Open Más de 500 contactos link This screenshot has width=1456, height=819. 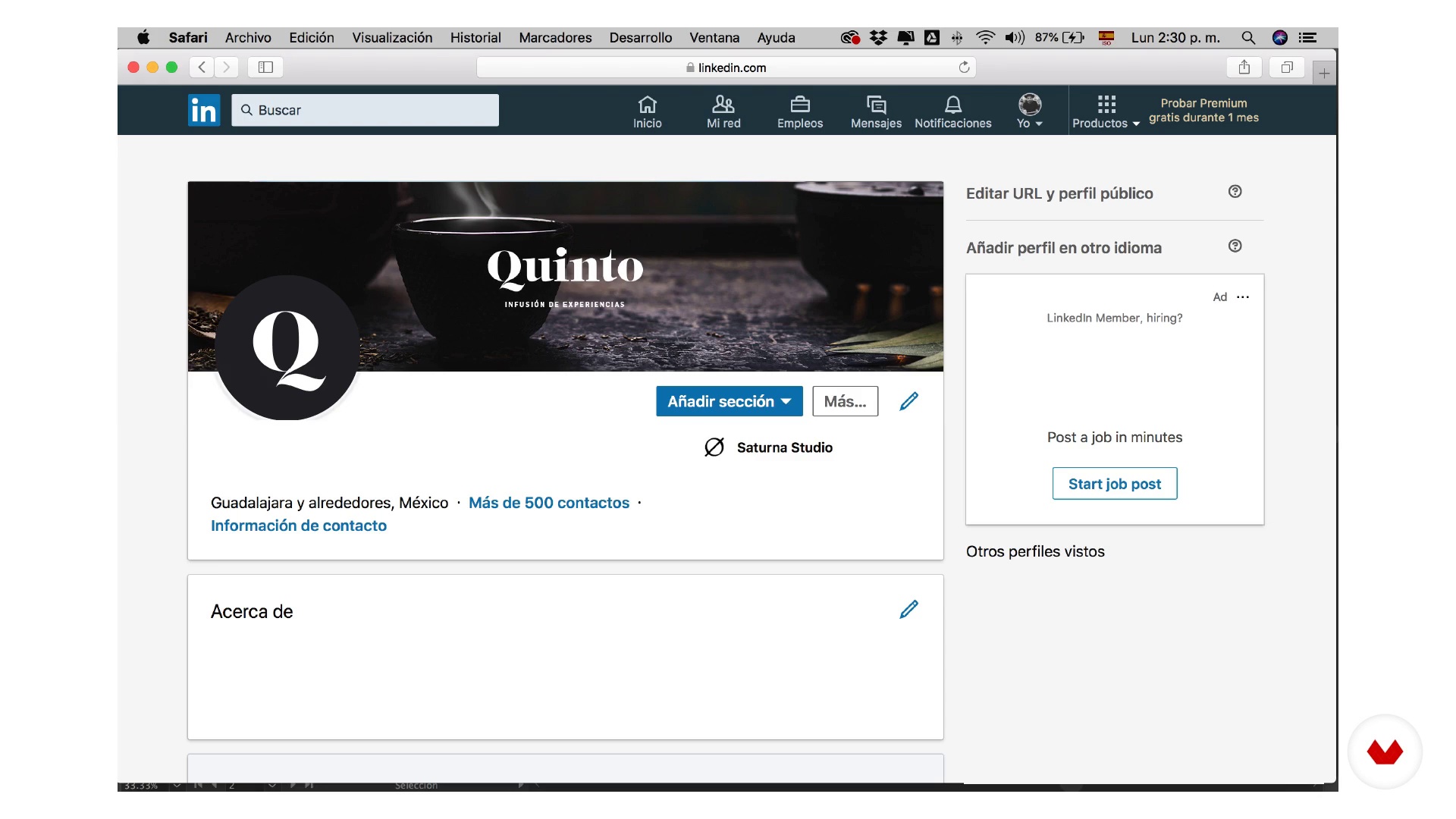pyautogui.click(x=549, y=503)
